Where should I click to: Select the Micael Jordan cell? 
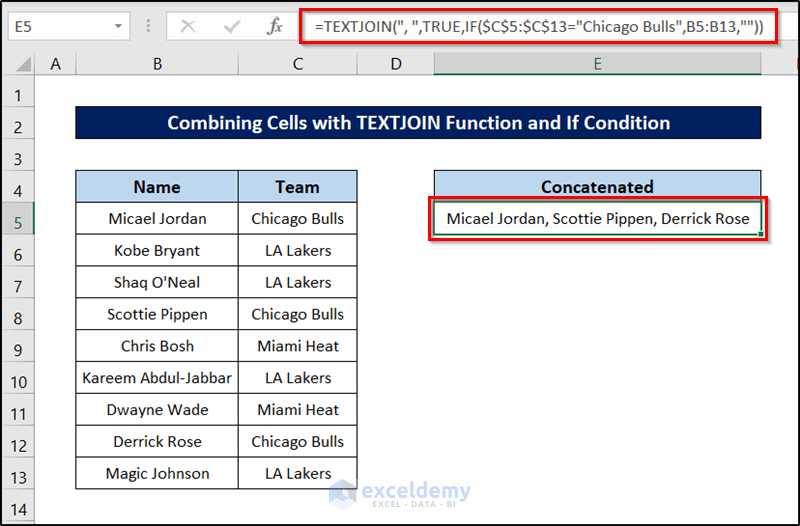pyautogui.click(x=157, y=218)
